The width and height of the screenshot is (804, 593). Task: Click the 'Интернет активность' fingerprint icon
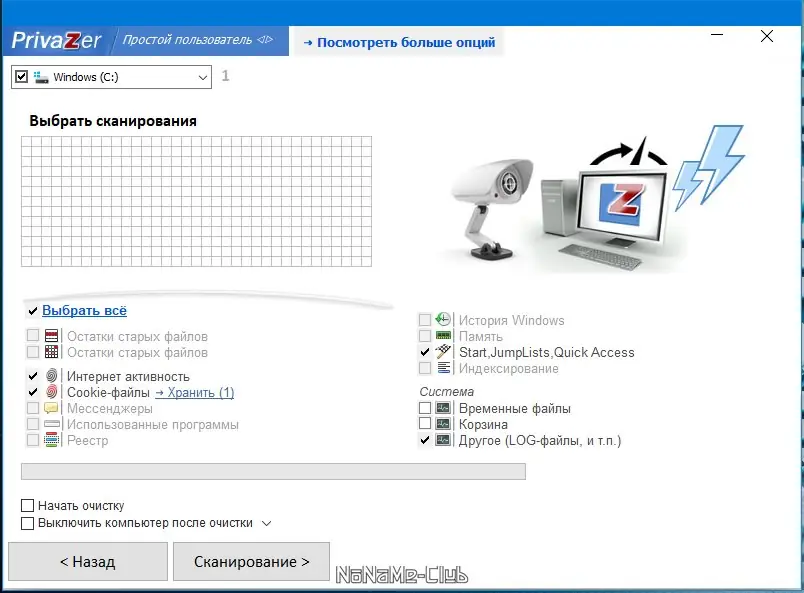click(x=52, y=376)
